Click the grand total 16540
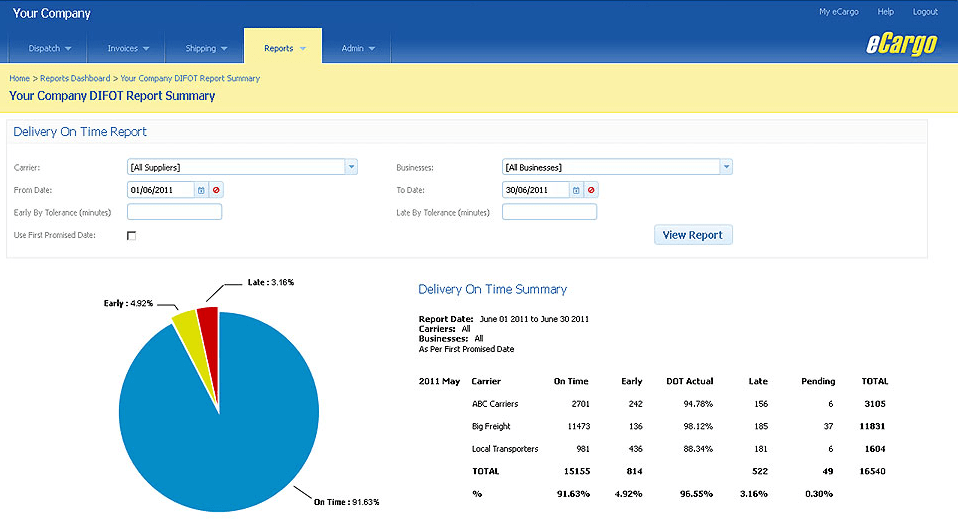The height and width of the screenshot is (527, 958). tap(872, 471)
